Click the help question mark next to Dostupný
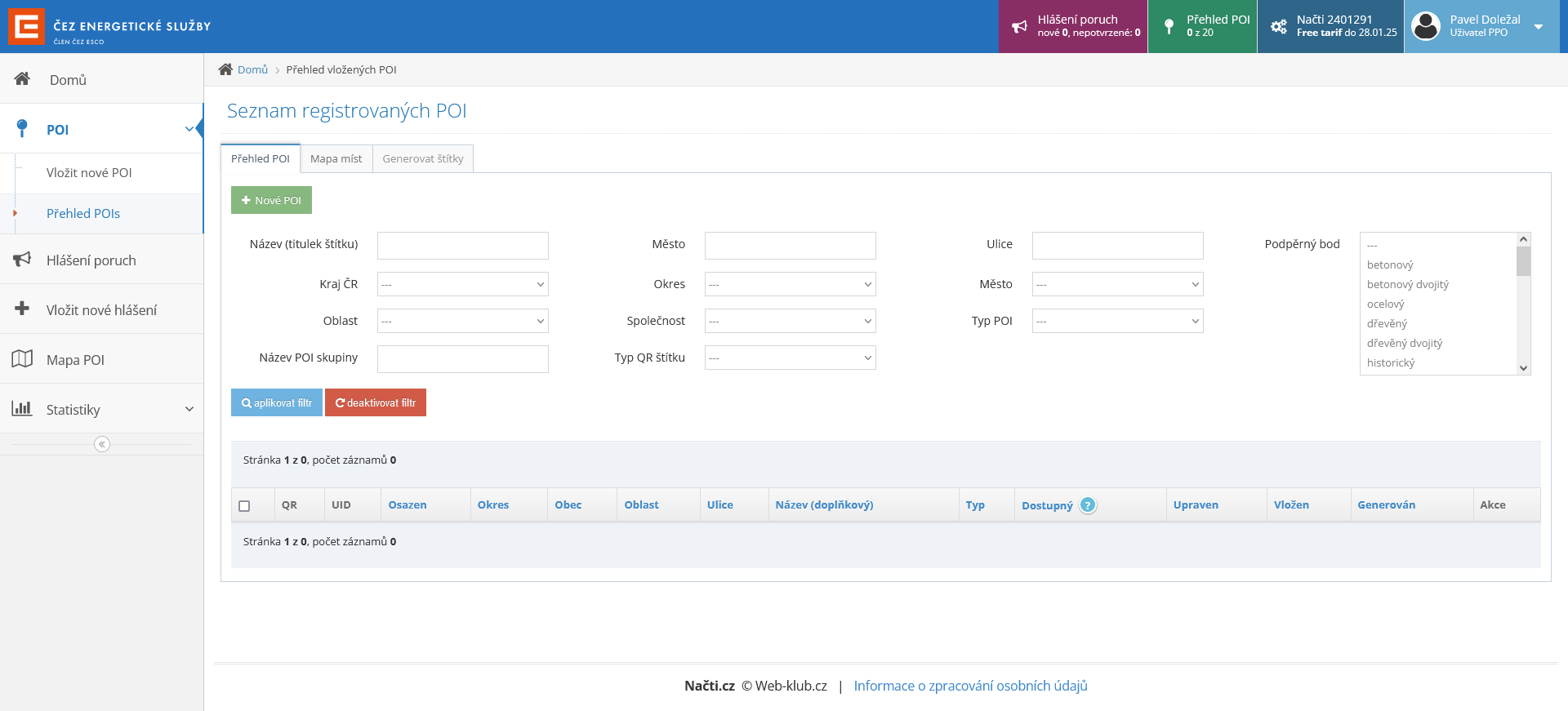 point(1088,505)
